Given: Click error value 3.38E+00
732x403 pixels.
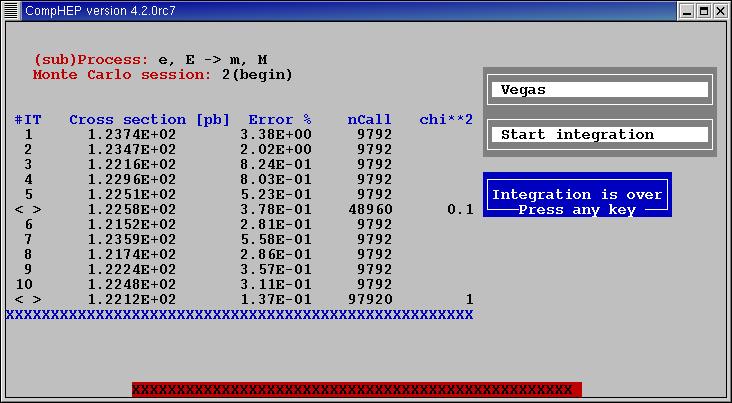Looking at the screenshot, I should 275,134.
